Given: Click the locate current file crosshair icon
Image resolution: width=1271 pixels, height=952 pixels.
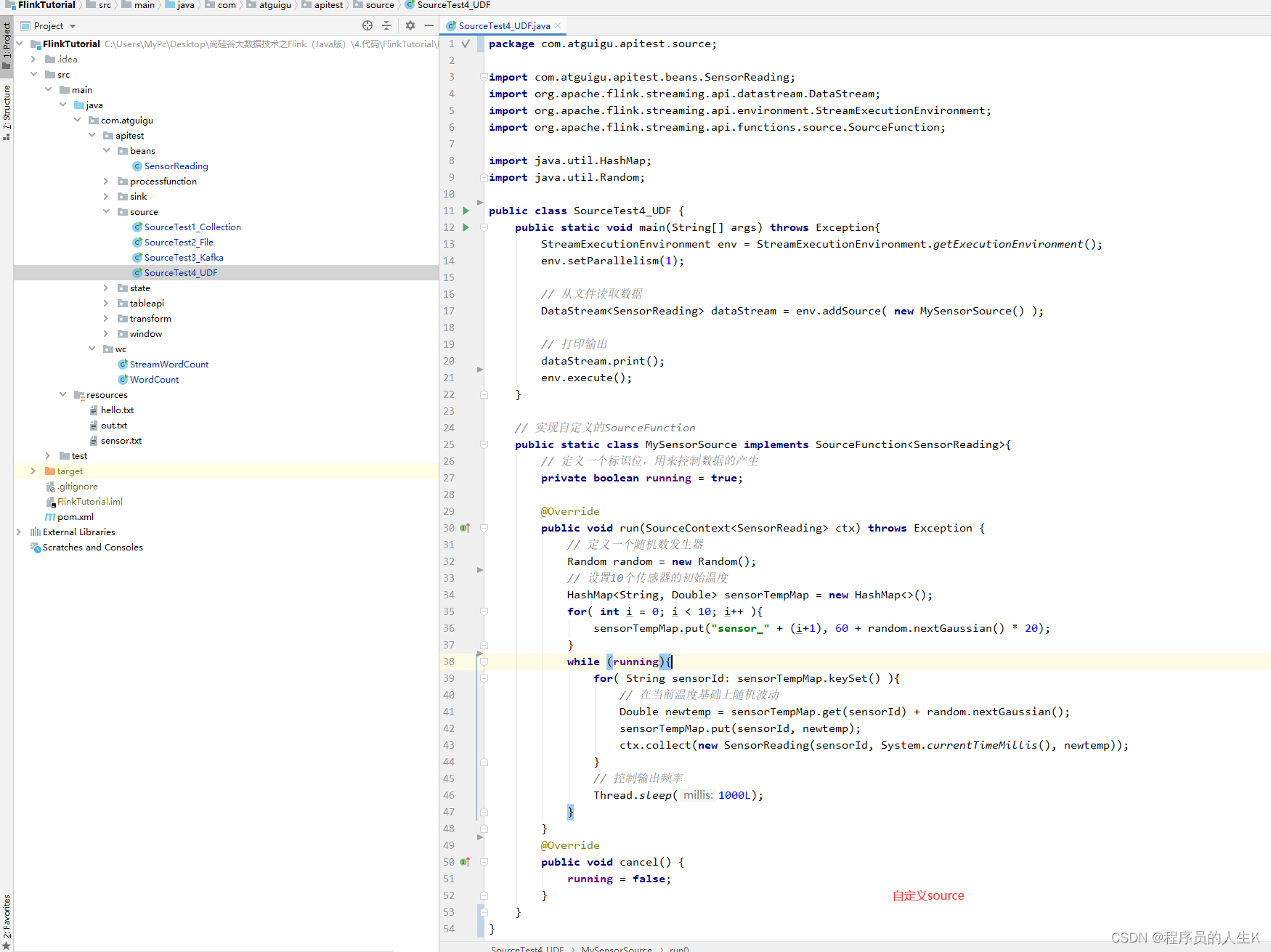Looking at the screenshot, I should coord(368,25).
